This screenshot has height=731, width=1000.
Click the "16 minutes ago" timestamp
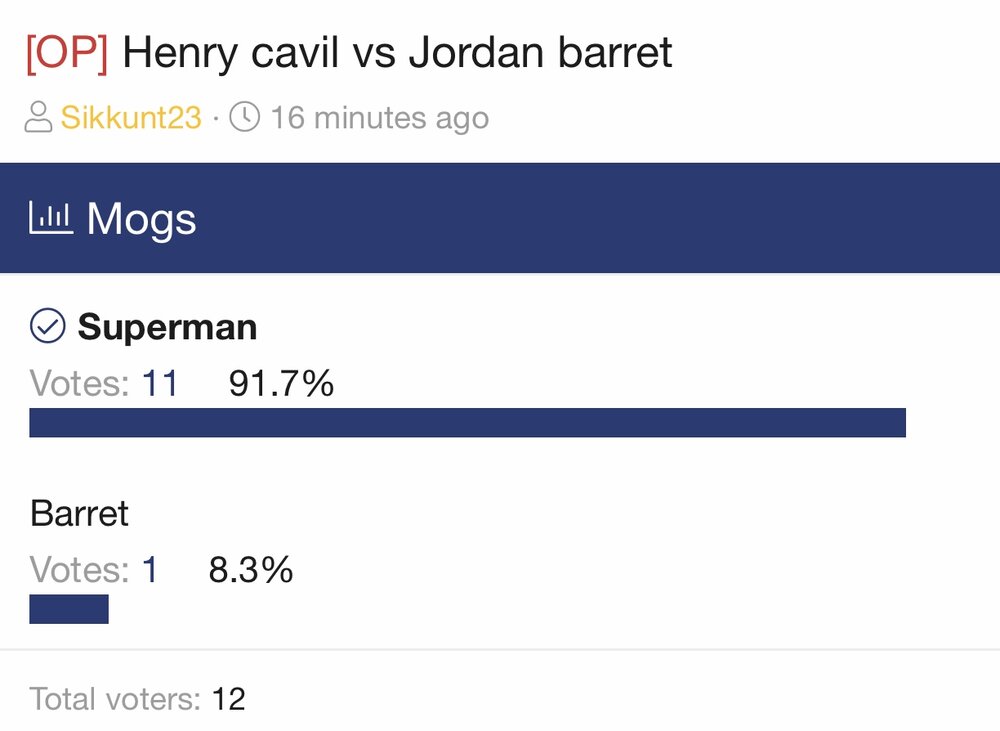pyautogui.click(x=379, y=118)
